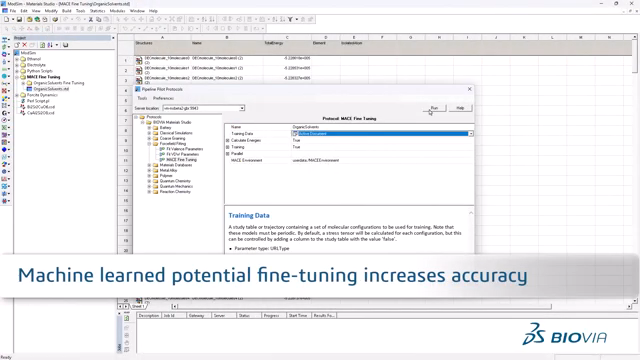The image size is (640, 360).
Task: Expand the Parallel parameter
Action: coord(228,154)
